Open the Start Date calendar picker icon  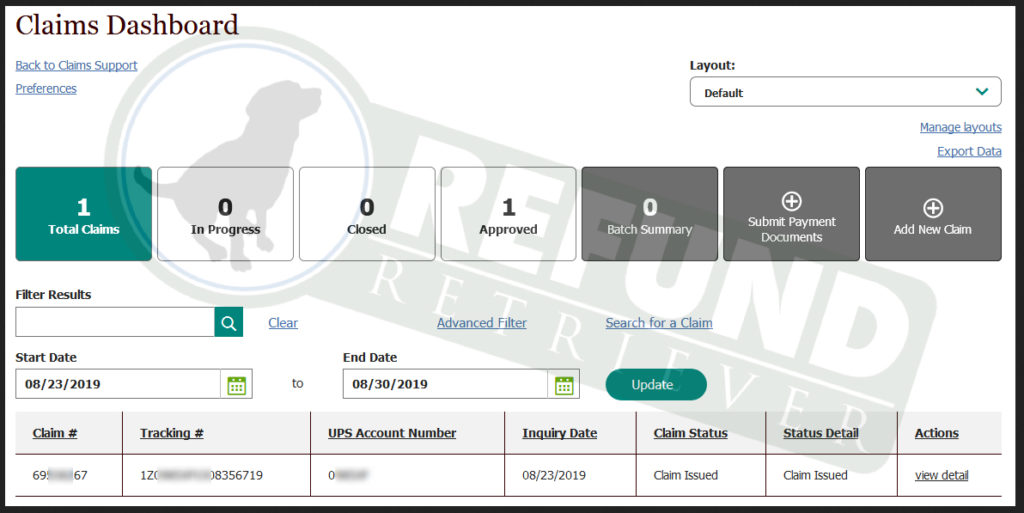tap(237, 385)
